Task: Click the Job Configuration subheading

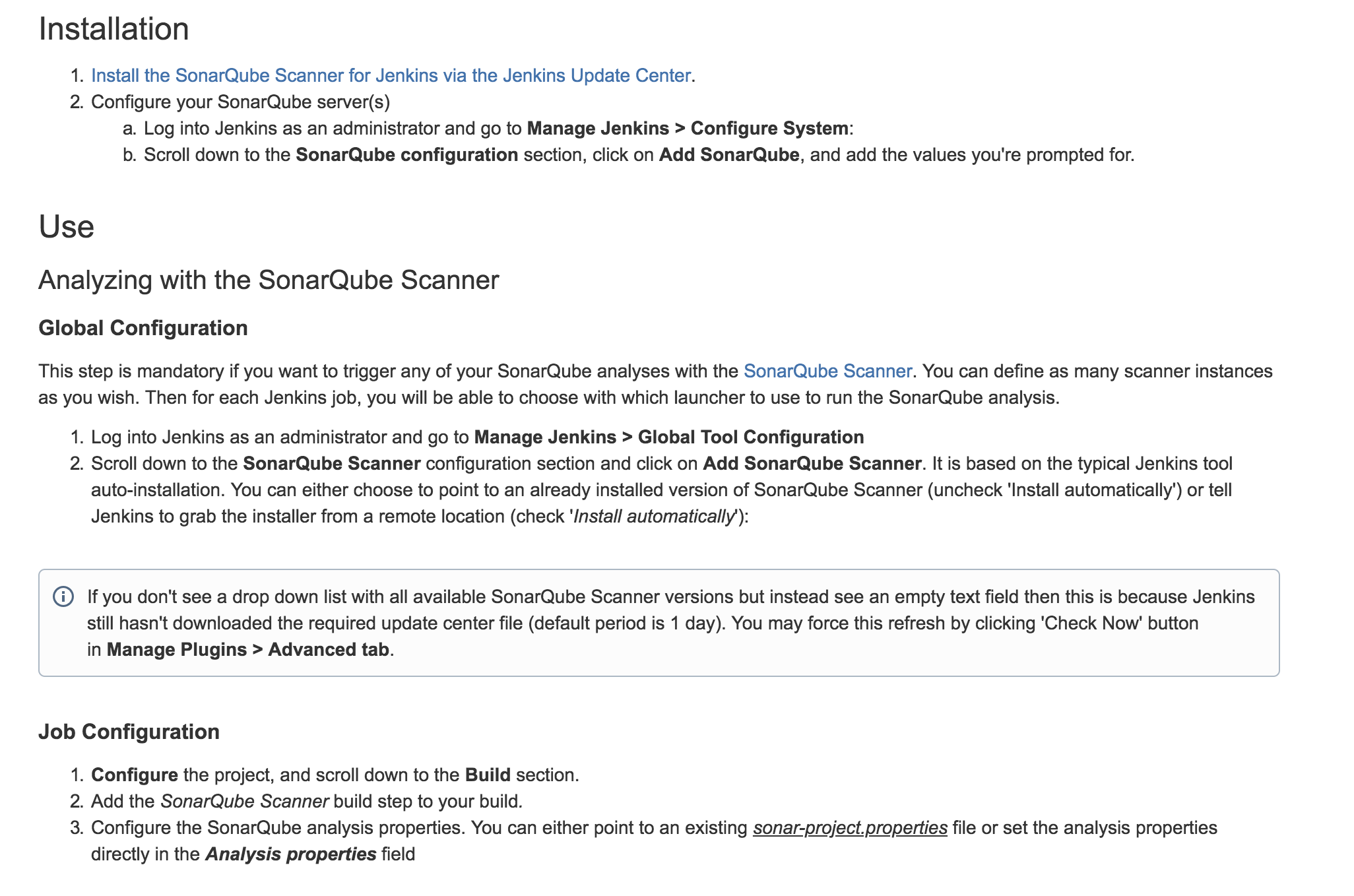Action: (x=129, y=732)
